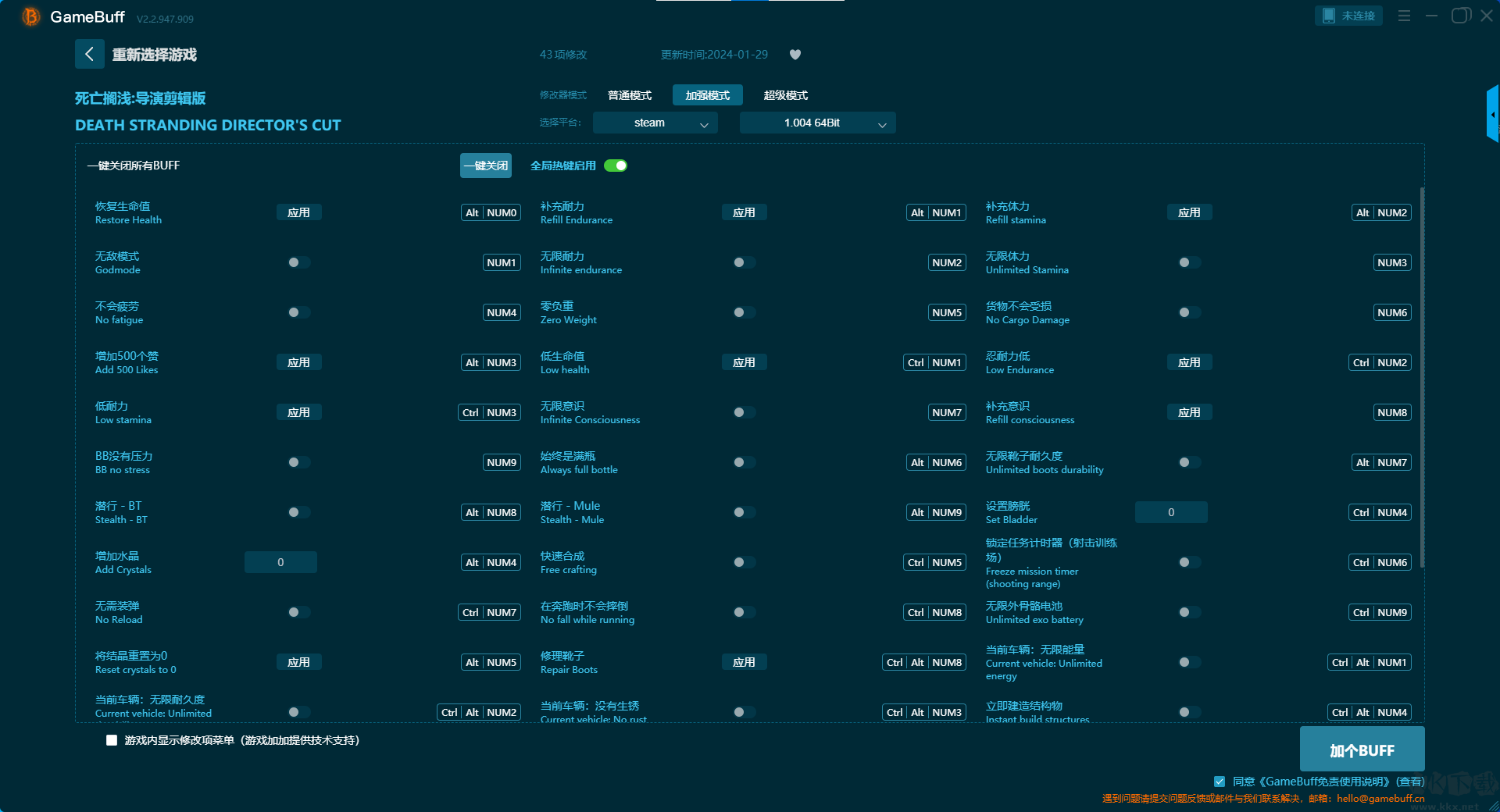This screenshot has width=1500, height=812.
Task: Apply Low health
Action: pyautogui.click(x=744, y=362)
